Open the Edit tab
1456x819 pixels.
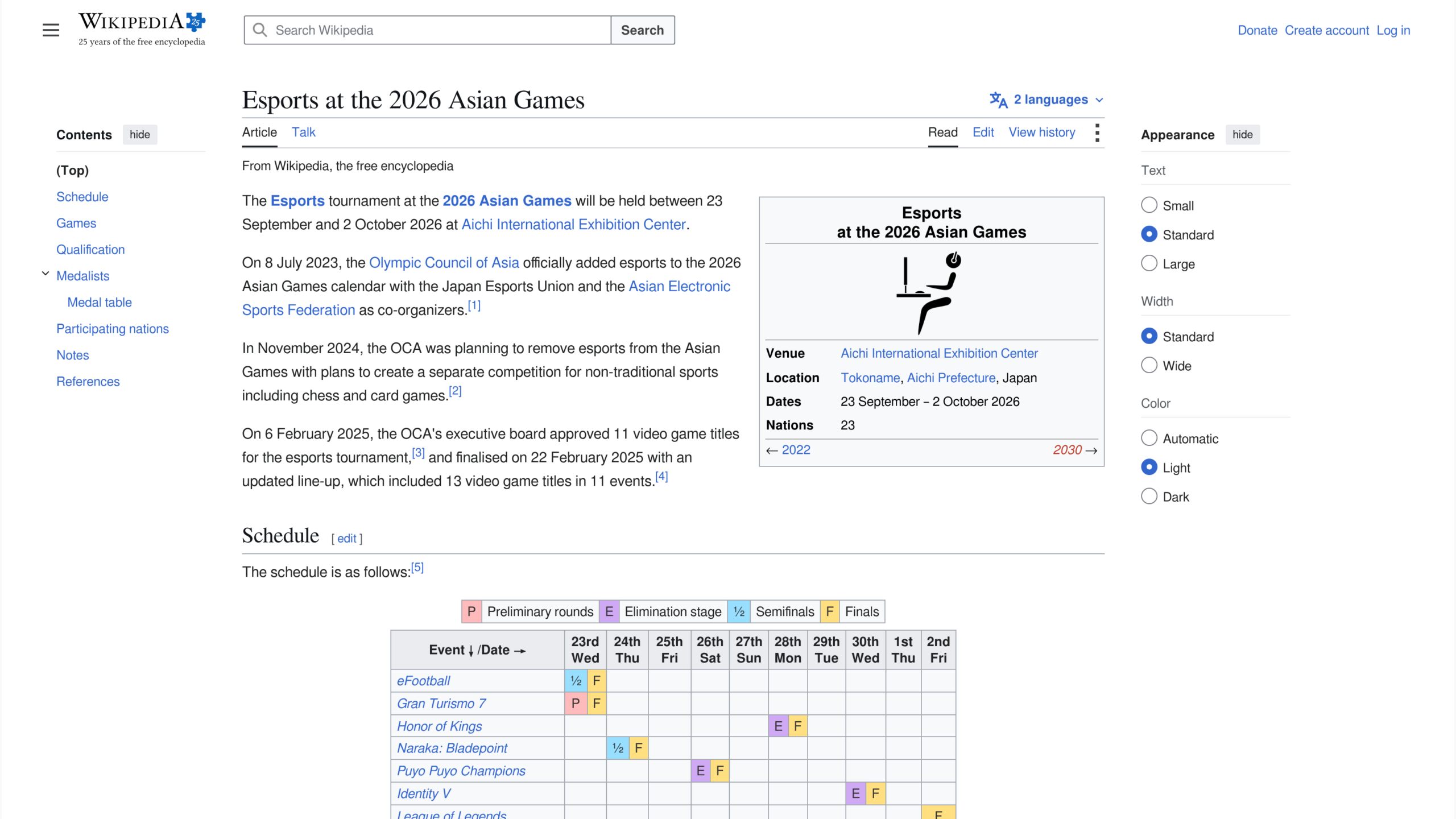[x=983, y=133]
